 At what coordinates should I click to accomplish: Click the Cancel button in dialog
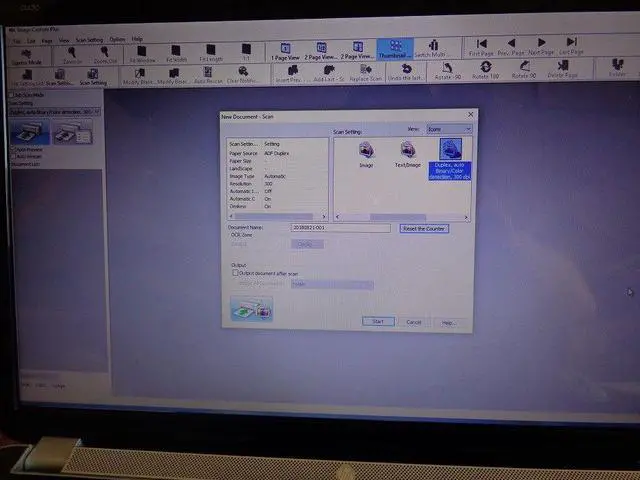(413, 322)
